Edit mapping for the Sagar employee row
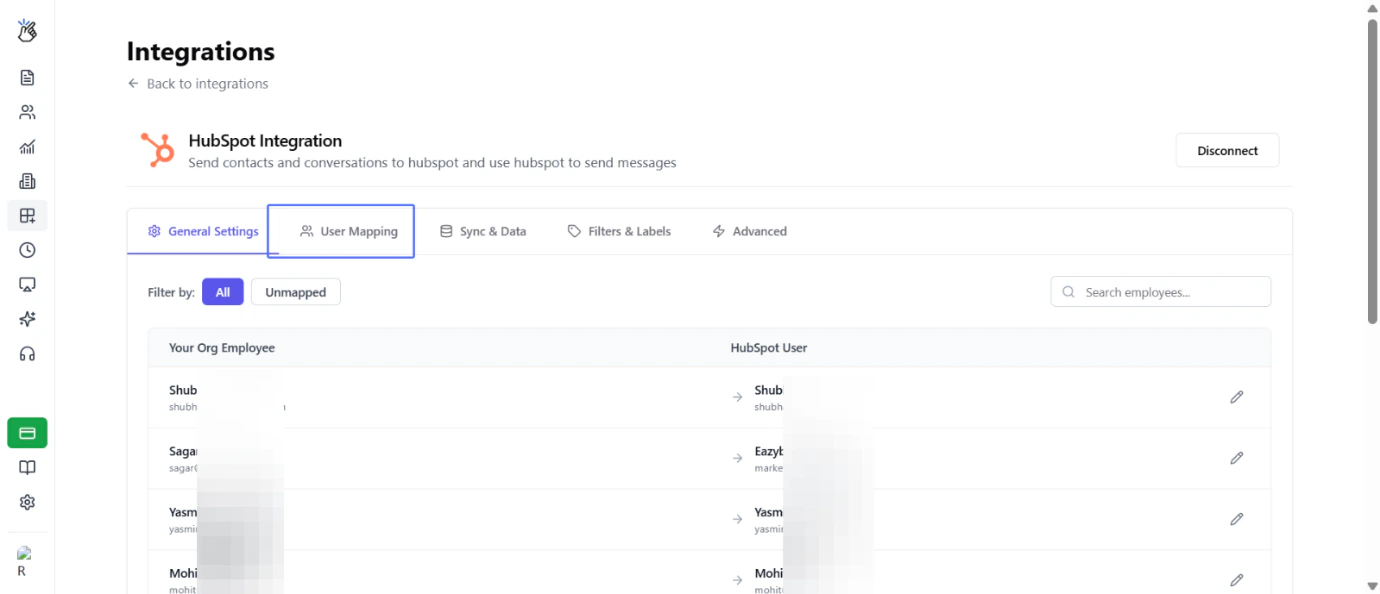Viewport: 1380px width, 594px height. pyautogui.click(x=1237, y=458)
